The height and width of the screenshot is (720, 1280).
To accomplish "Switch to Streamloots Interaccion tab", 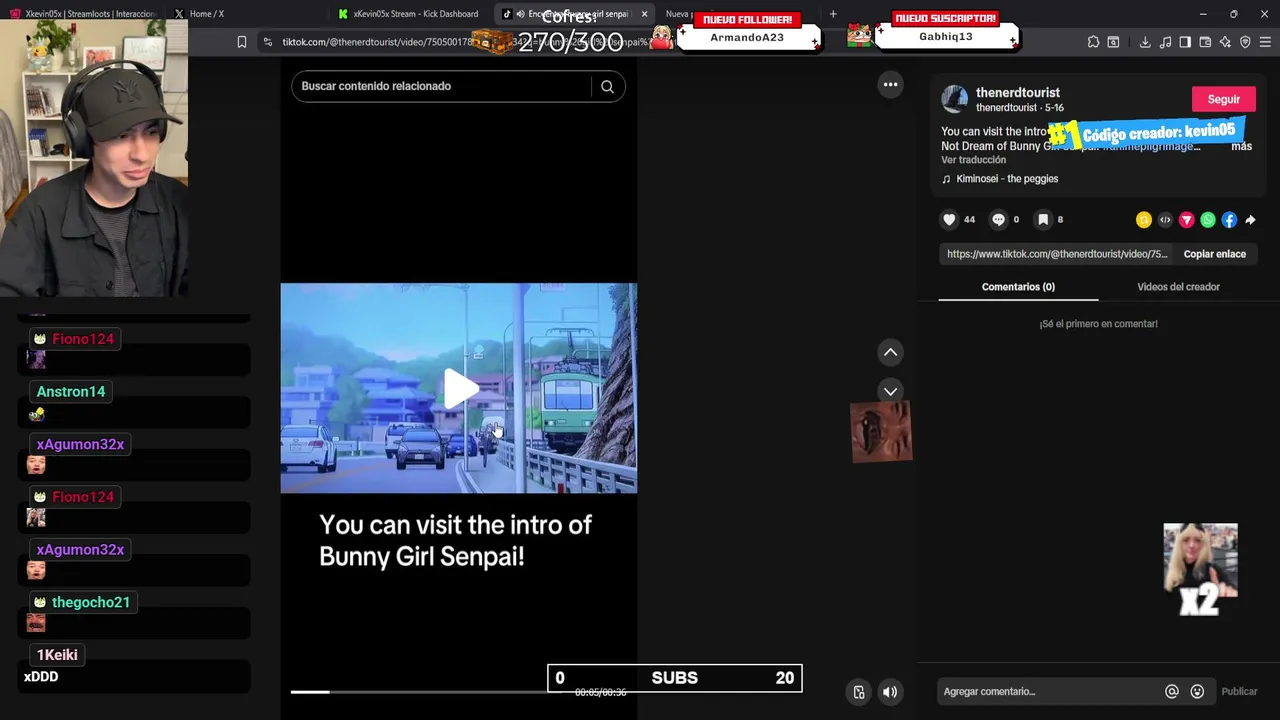I will tap(82, 14).
